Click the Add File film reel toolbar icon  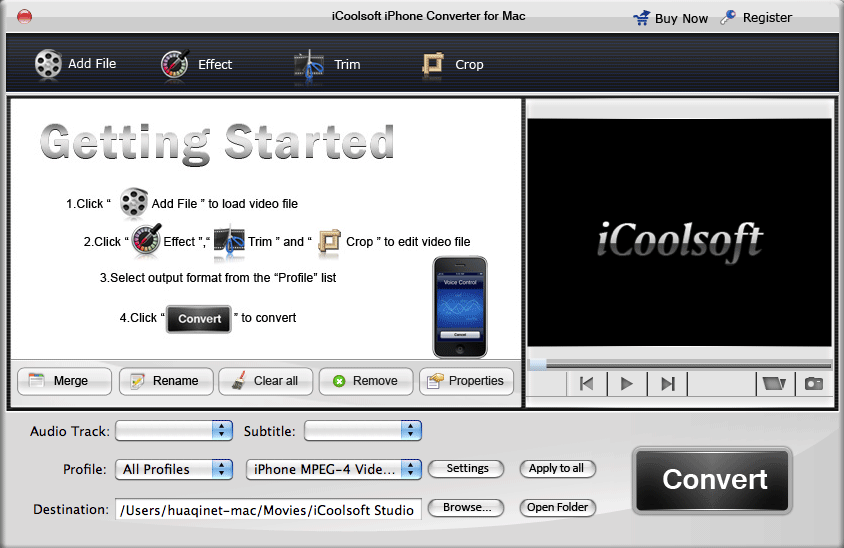[x=48, y=64]
